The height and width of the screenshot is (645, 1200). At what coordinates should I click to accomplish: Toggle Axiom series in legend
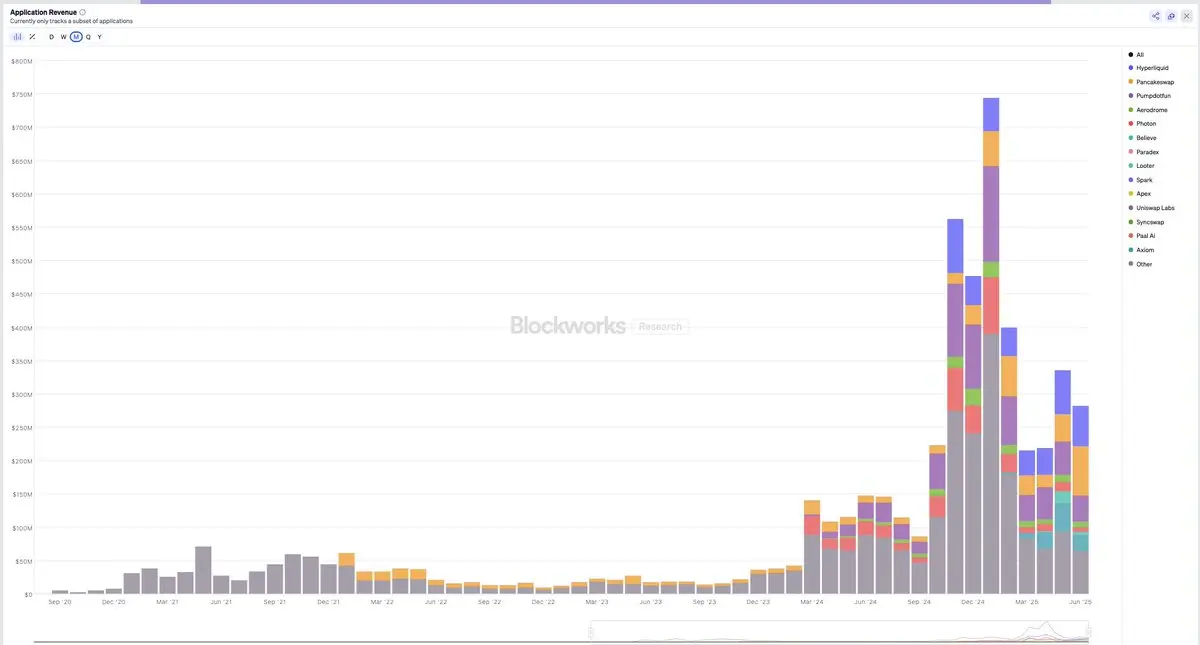click(x=1141, y=250)
